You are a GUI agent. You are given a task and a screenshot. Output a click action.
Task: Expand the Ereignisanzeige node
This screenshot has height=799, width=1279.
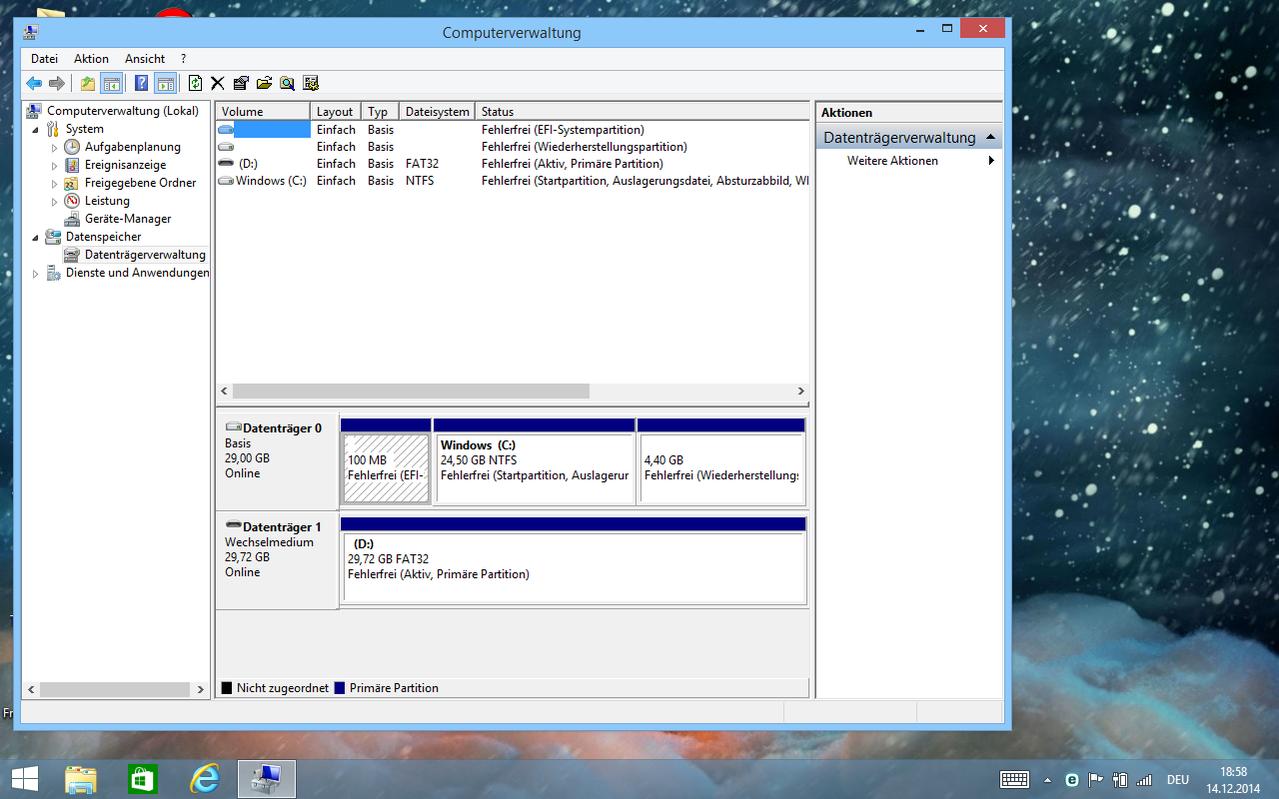point(55,166)
